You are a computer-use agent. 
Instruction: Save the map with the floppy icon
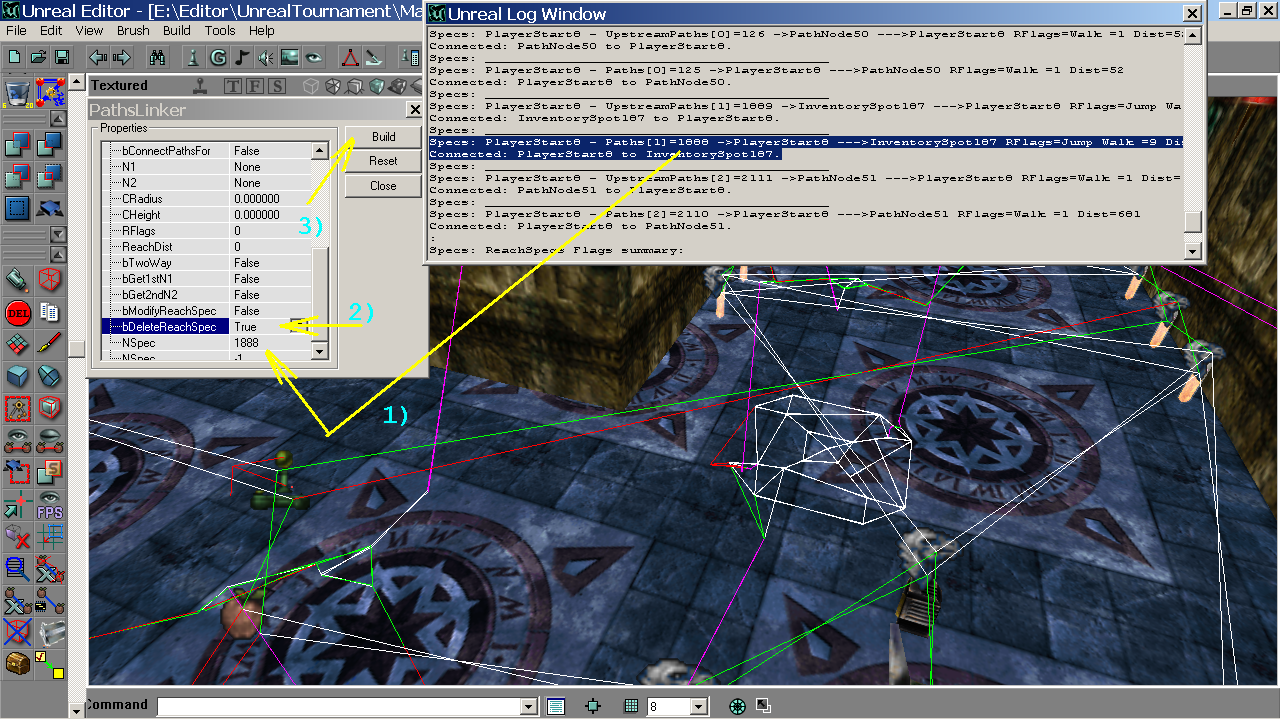(62, 57)
